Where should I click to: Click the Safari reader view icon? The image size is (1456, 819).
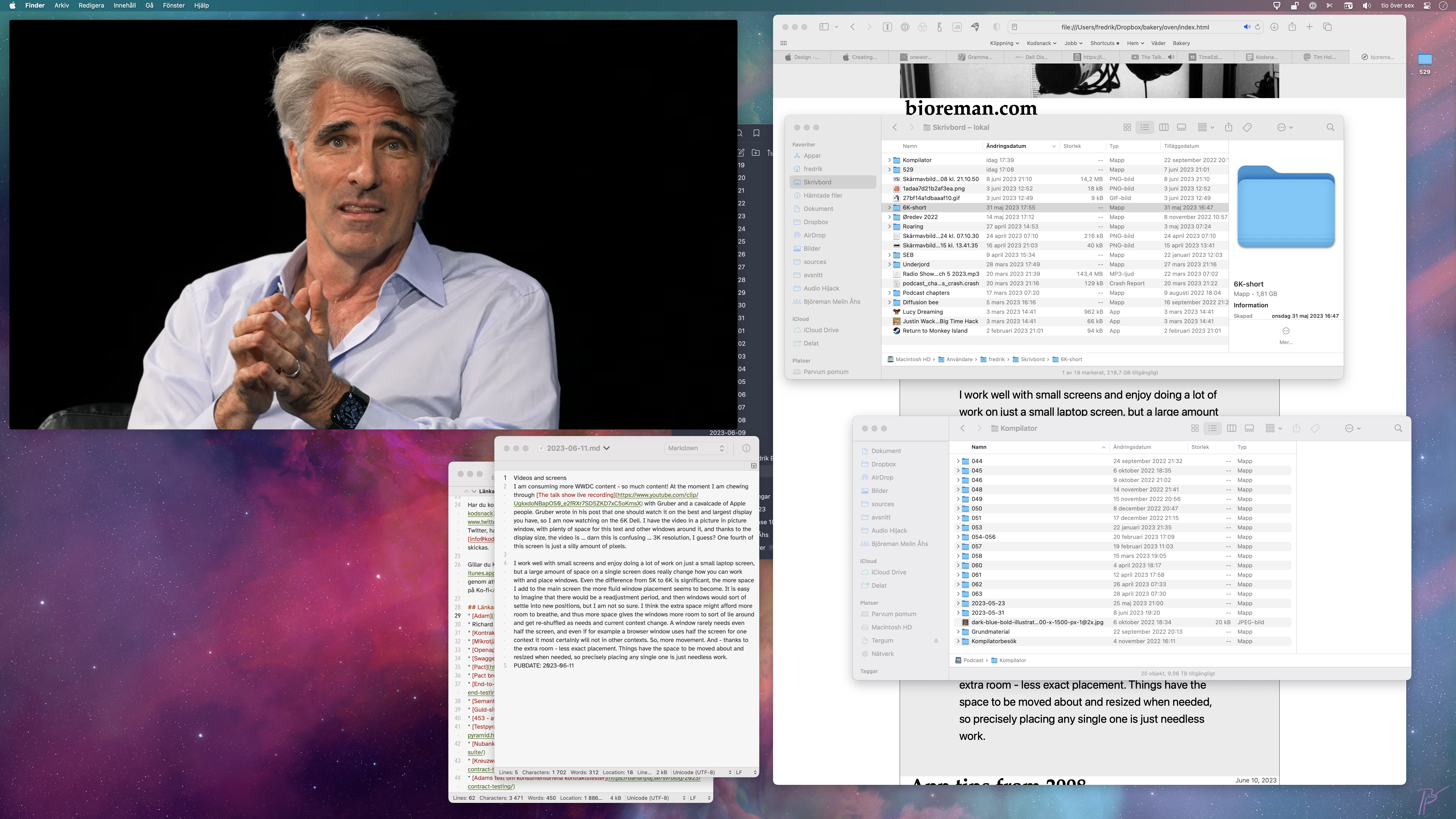click(1015, 27)
